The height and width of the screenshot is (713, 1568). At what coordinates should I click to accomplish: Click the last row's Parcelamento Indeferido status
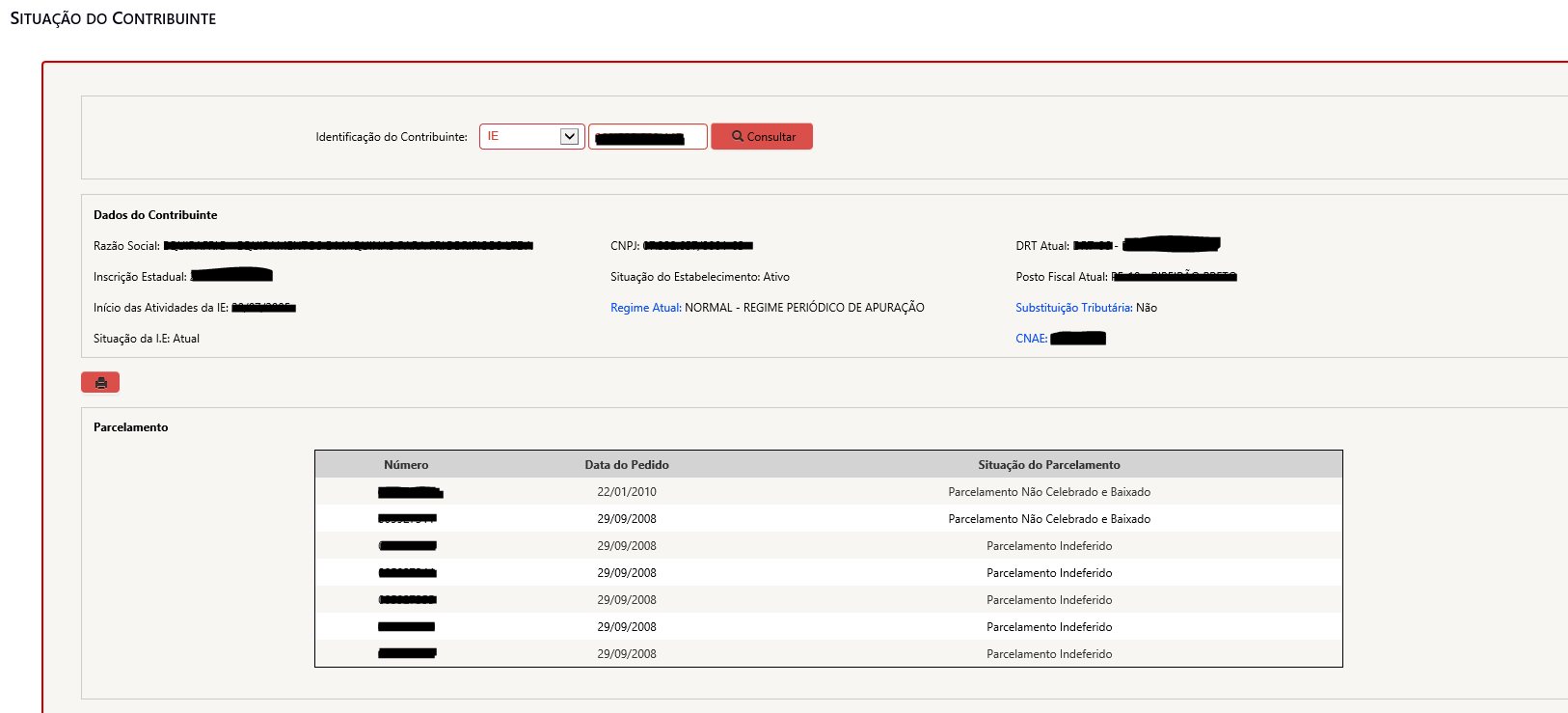point(1049,654)
